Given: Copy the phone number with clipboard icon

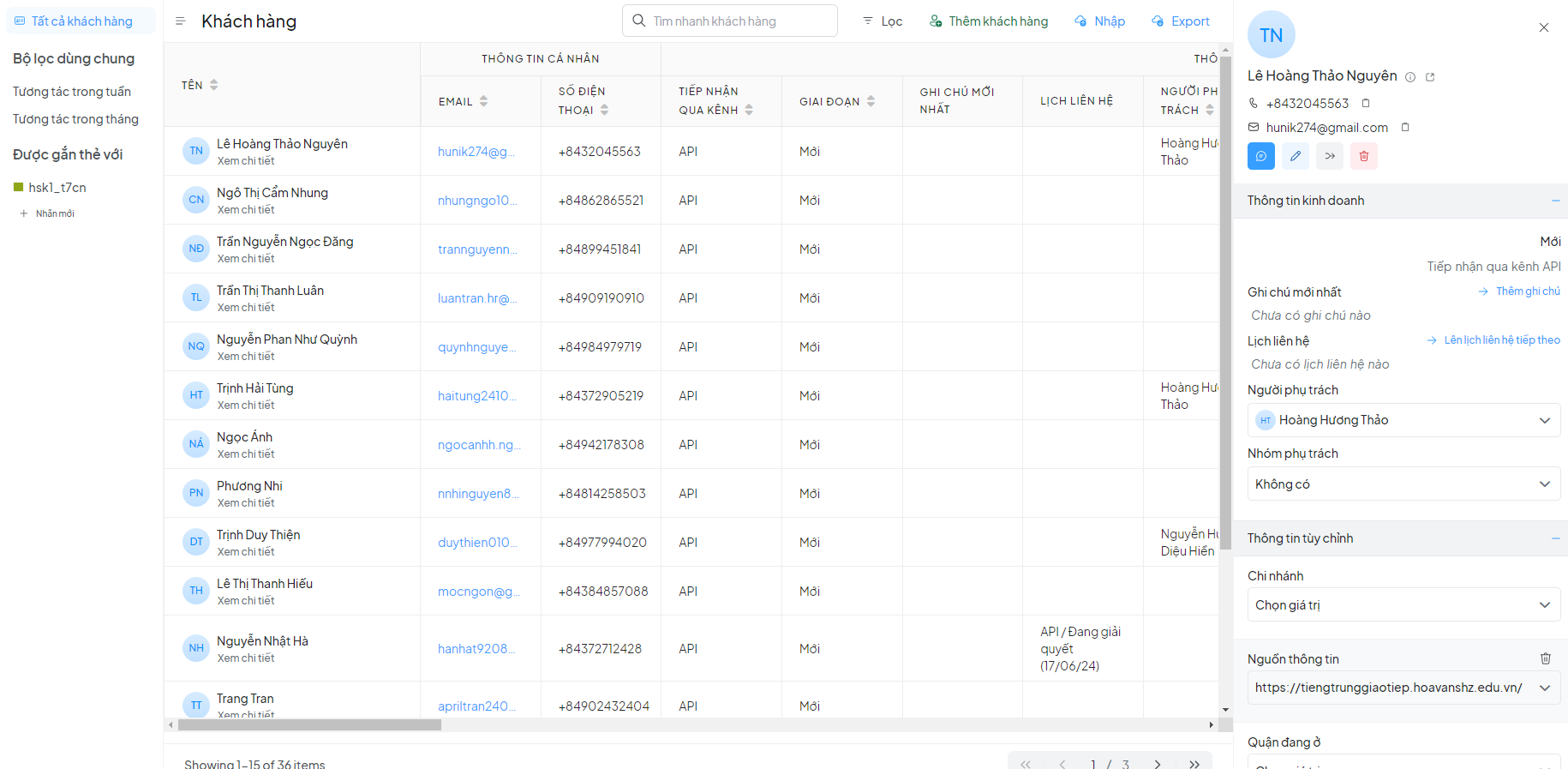Looking at the screenshot, I should point(1366,103).
